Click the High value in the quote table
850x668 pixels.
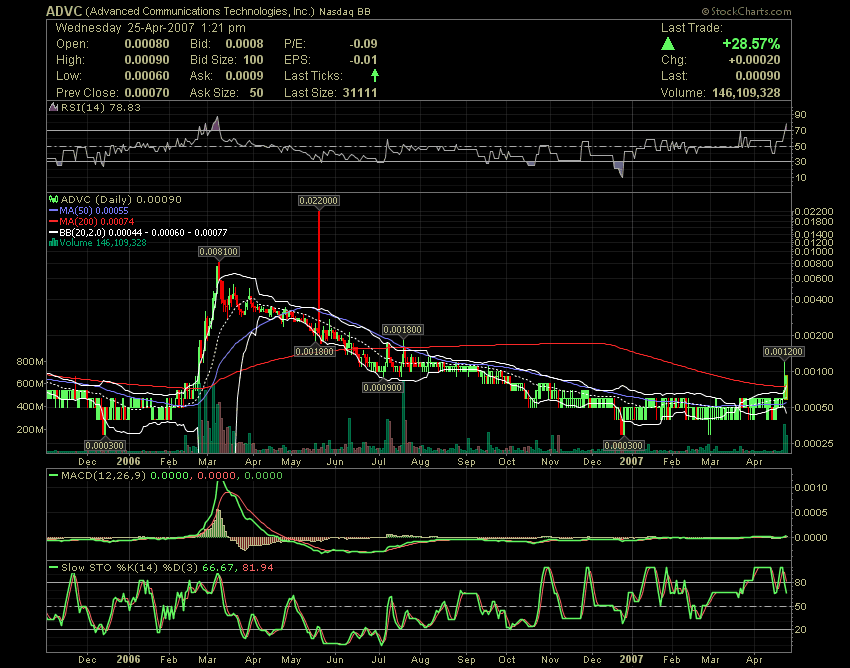tap(147, 60)
